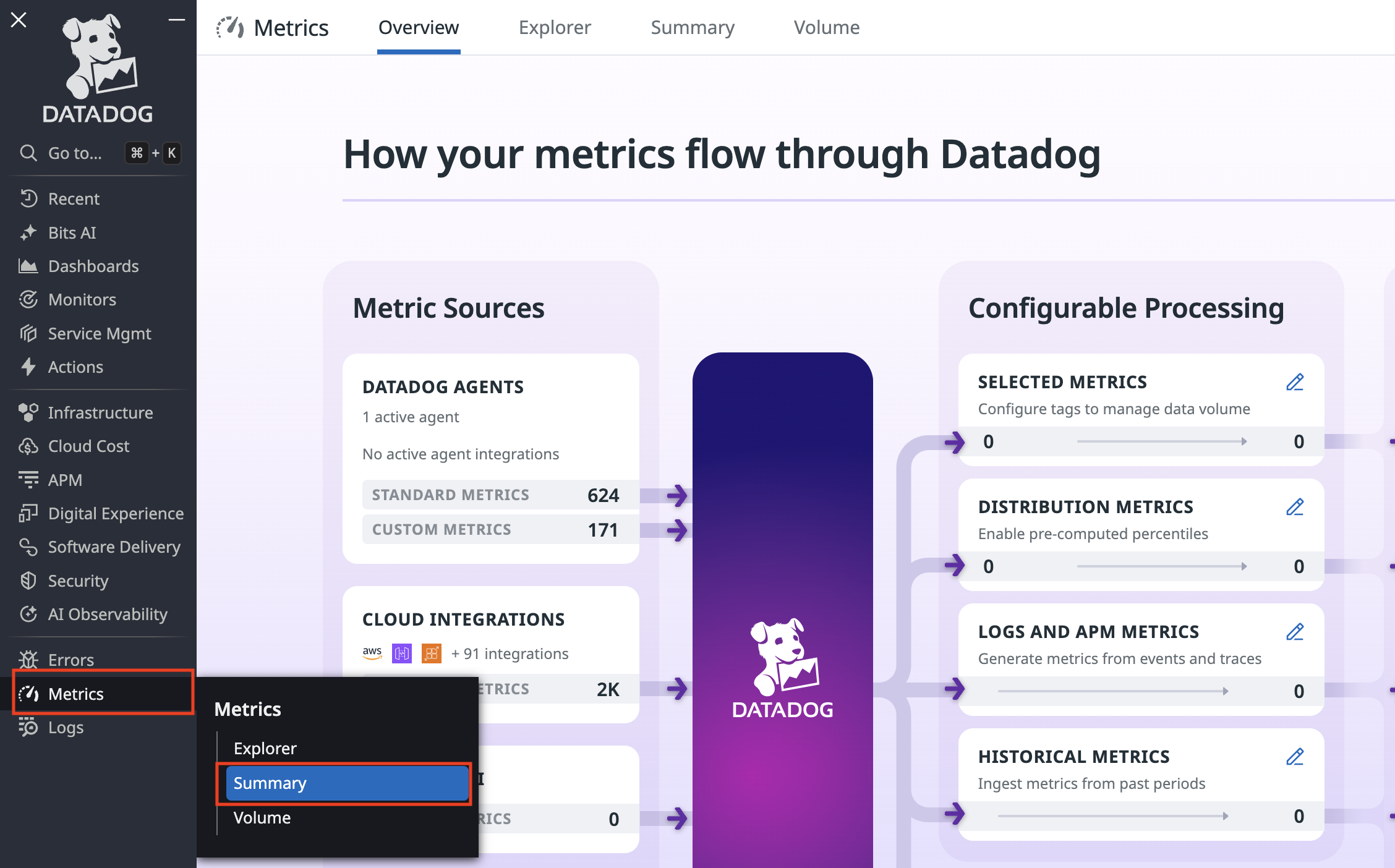This screenshot has height=868, width=1395.
Task: Switch to the Explorer tab
Action: pos(555,27)
